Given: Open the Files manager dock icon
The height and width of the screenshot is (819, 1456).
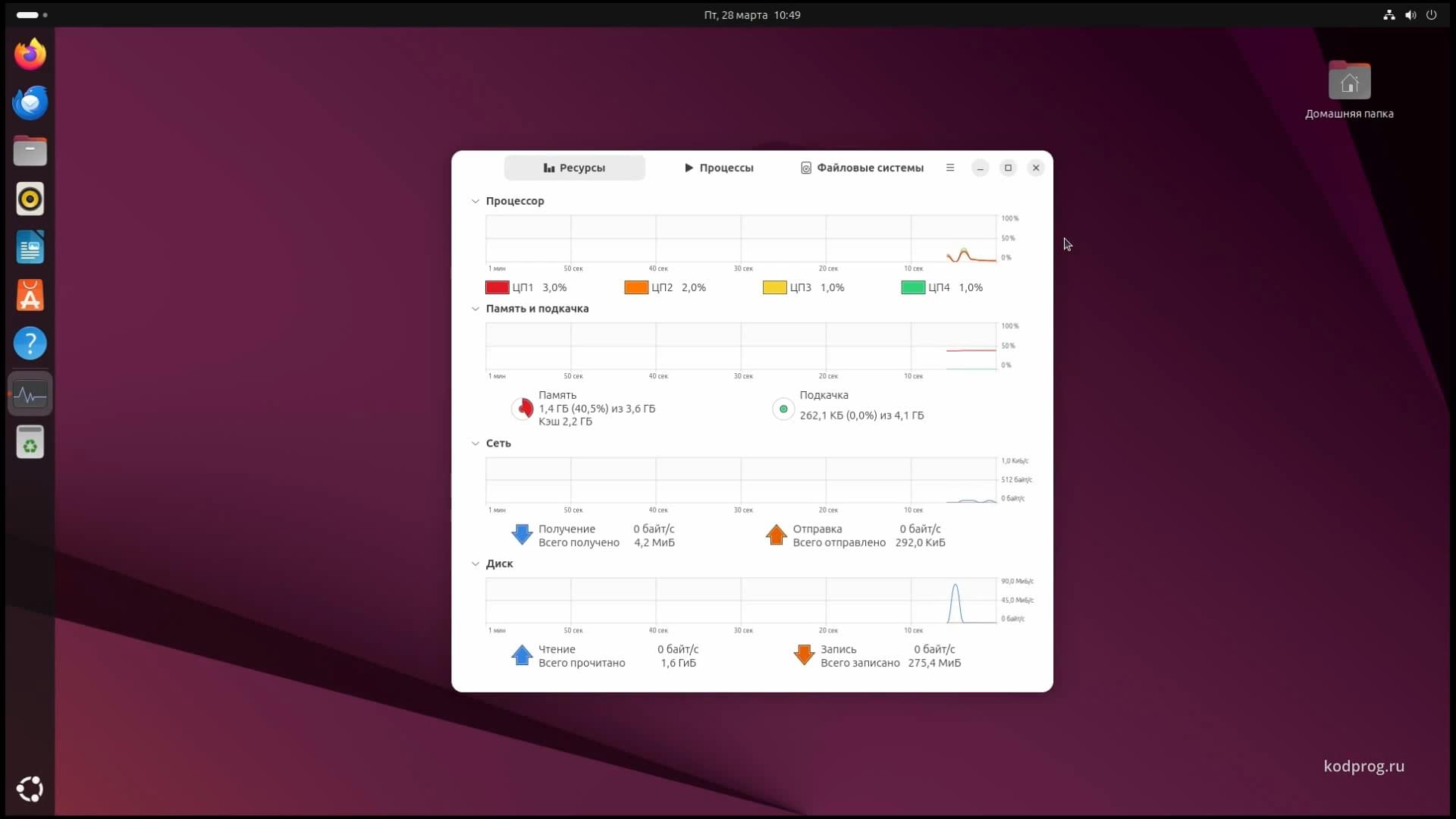Looking at the screenshot, I should 30,151.
